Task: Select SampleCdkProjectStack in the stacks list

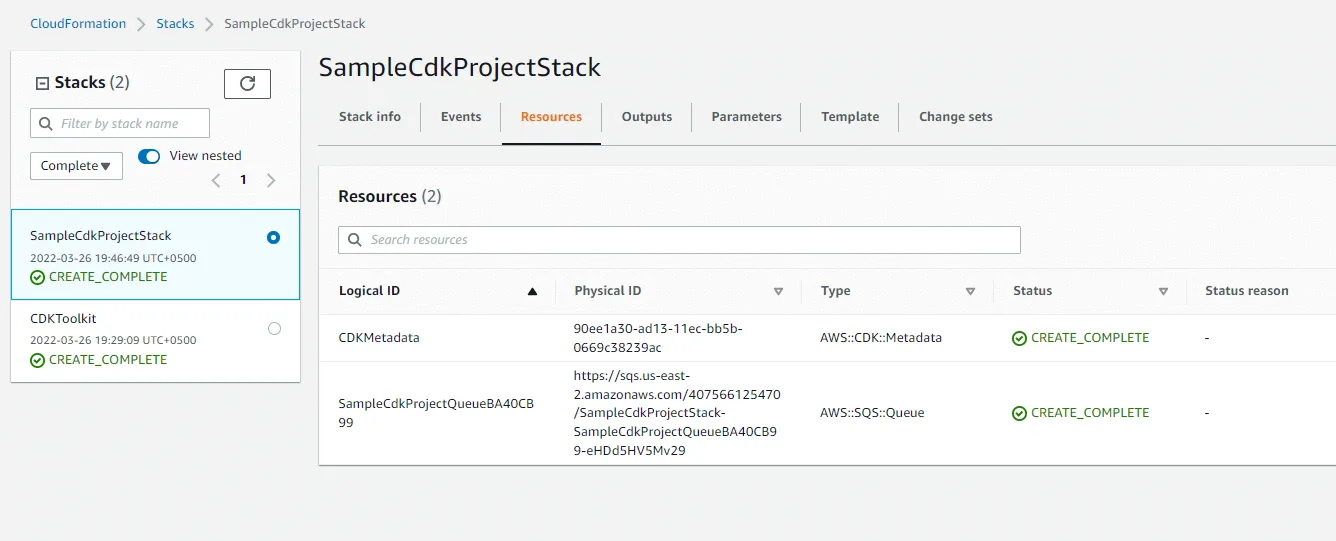Action: (155, 254)
